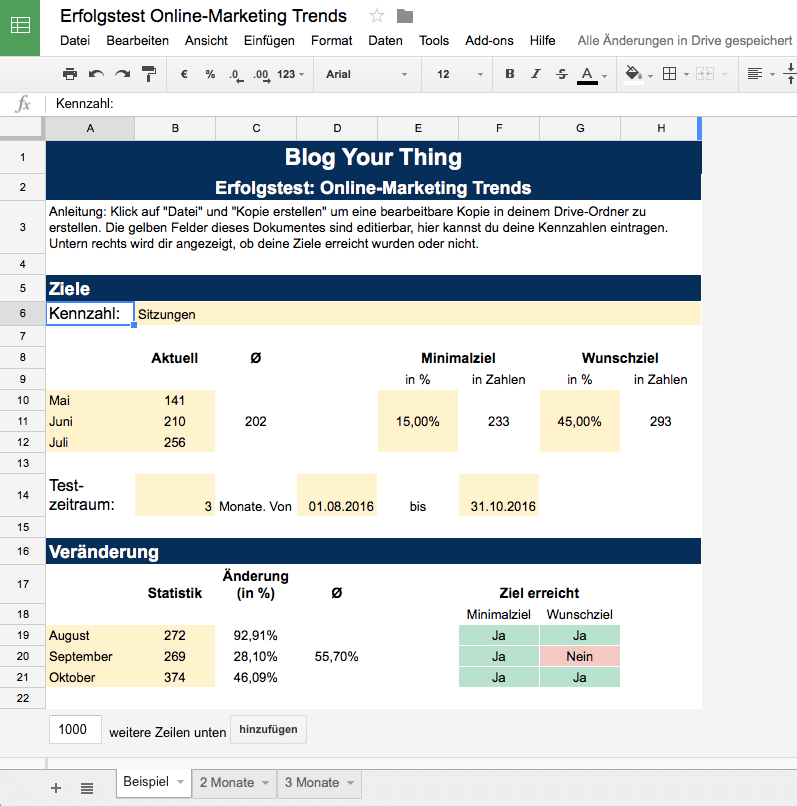Click the Redo arrow
Screen dimensions: 797x806
coord(122,74)
